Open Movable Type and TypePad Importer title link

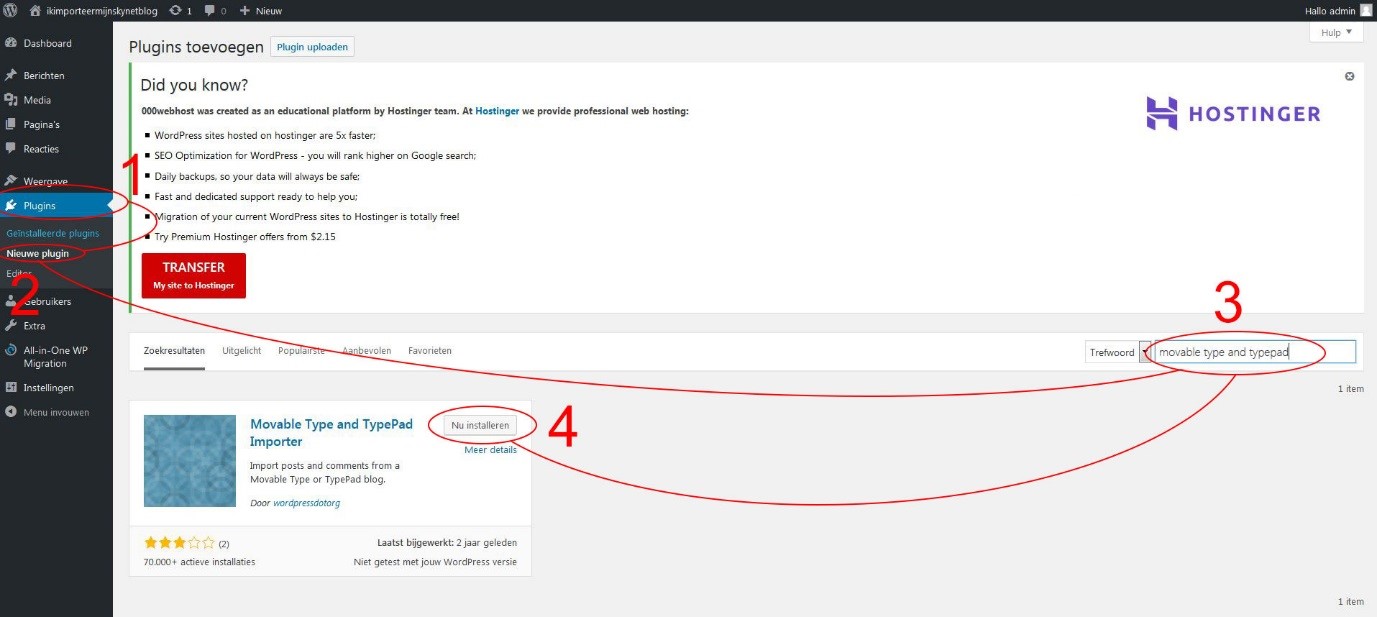(x=331, y=433)
